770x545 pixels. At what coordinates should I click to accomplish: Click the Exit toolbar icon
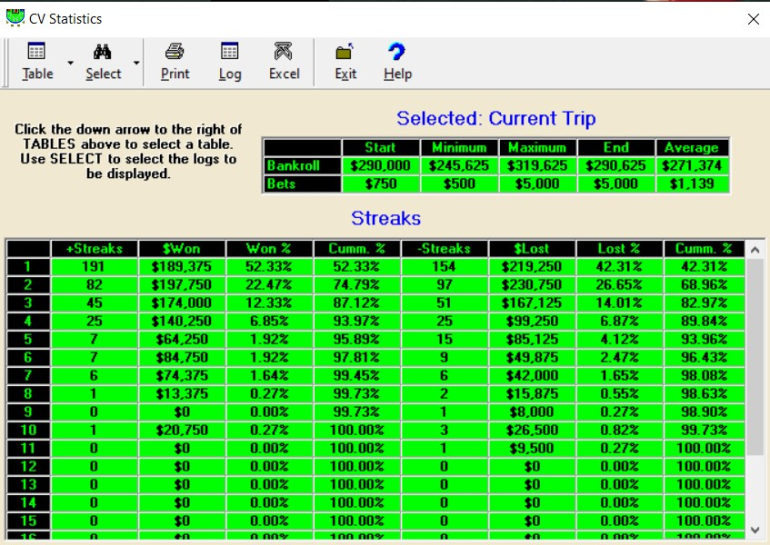point(345,53)
